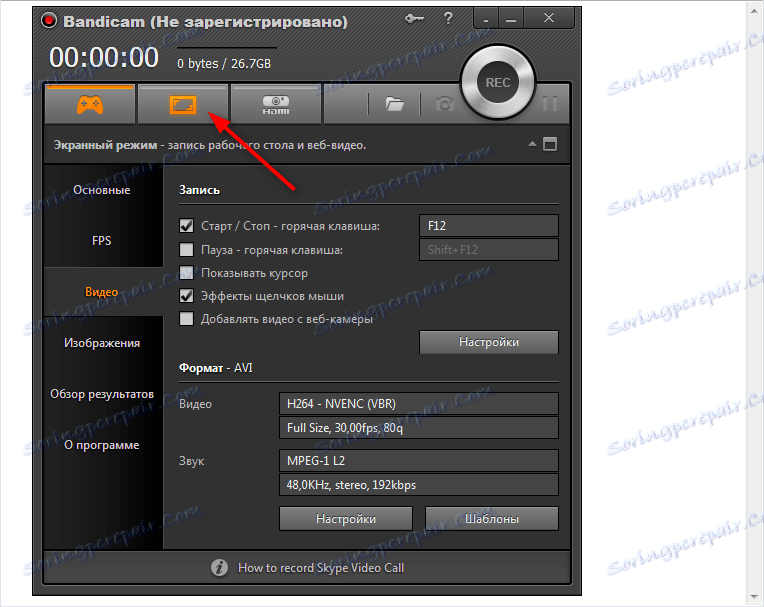The height and width of the screenshot is (607, 764).
Task: Click H264 - NVENC (VBR) codec field
Action: coord(419,404)
